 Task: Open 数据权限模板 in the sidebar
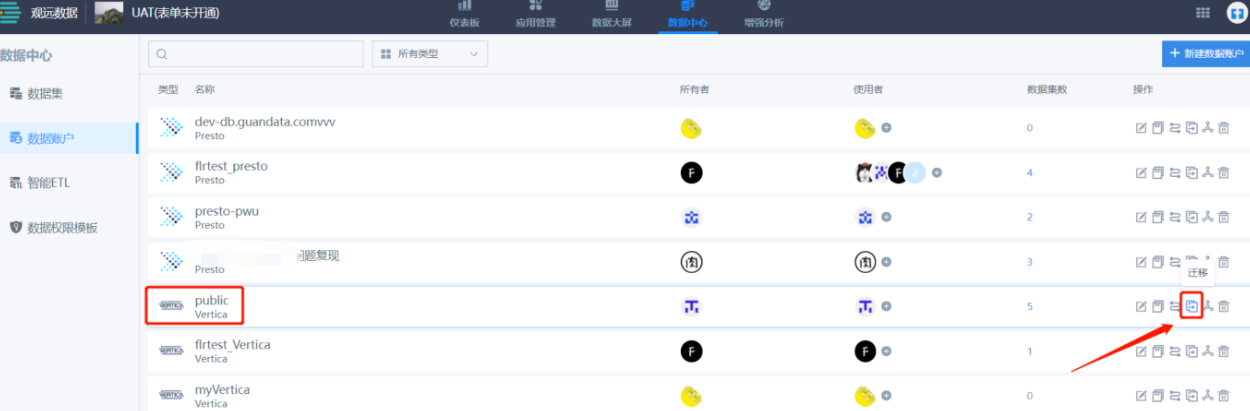point(62,228)
